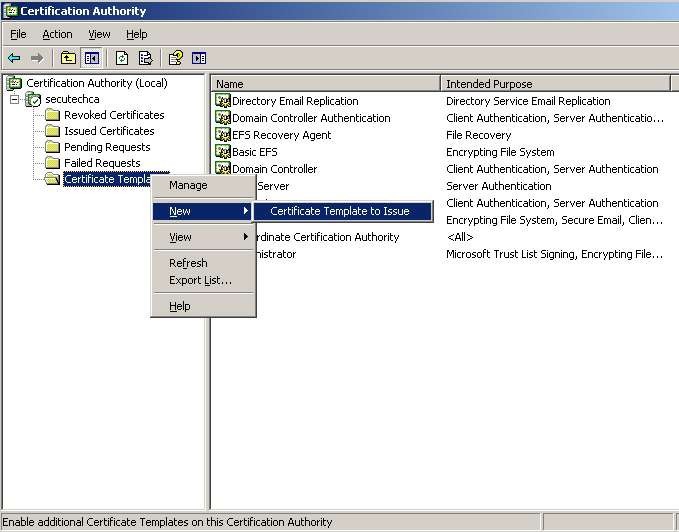The width and height of the screenshot is (679, 532).
Task: Choose Help in the context menu
Action: 203,306
